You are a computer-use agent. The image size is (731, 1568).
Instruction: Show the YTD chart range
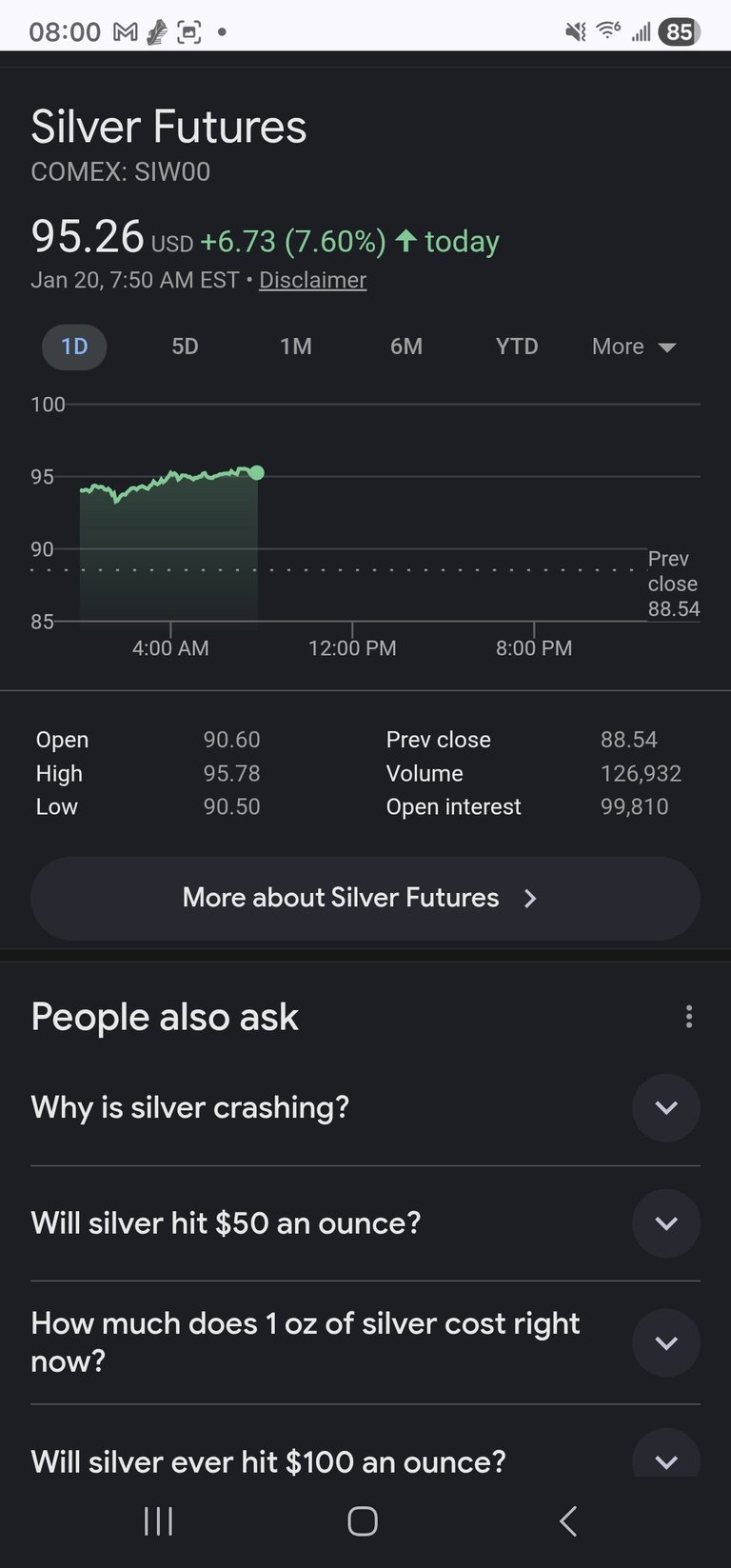click(517, 347)
